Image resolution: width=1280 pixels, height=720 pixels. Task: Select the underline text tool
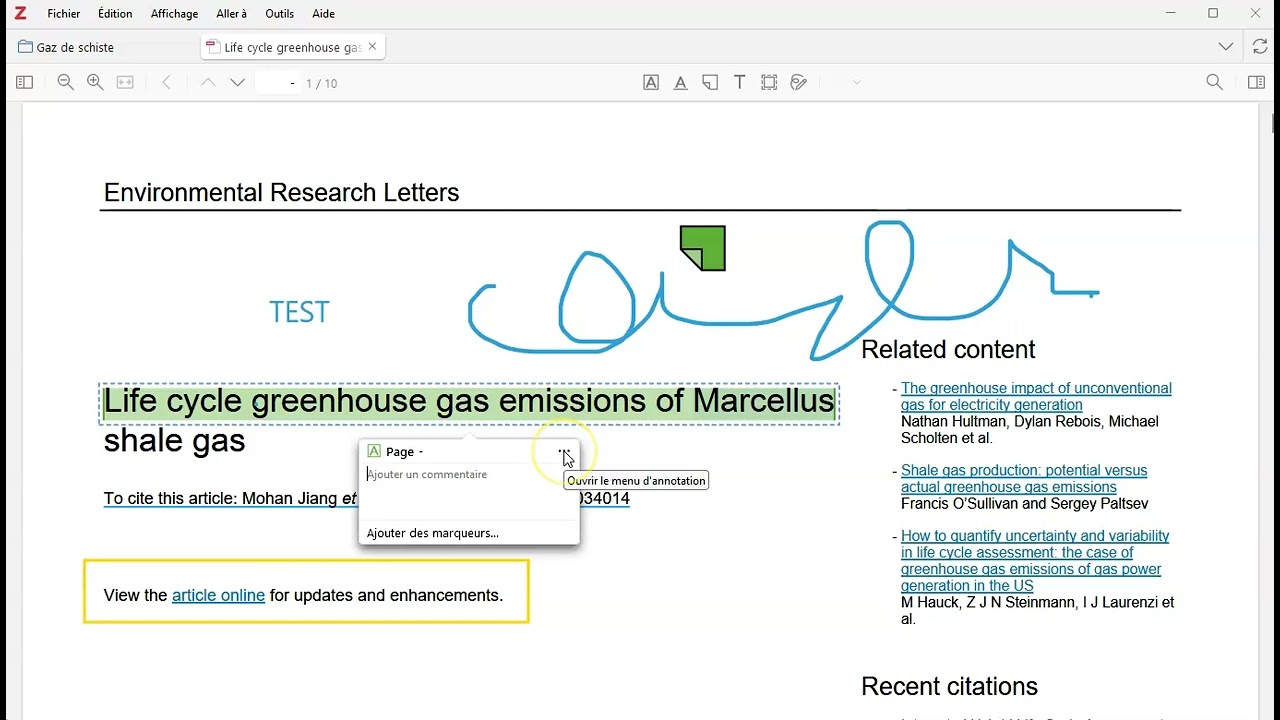point(681,83)
